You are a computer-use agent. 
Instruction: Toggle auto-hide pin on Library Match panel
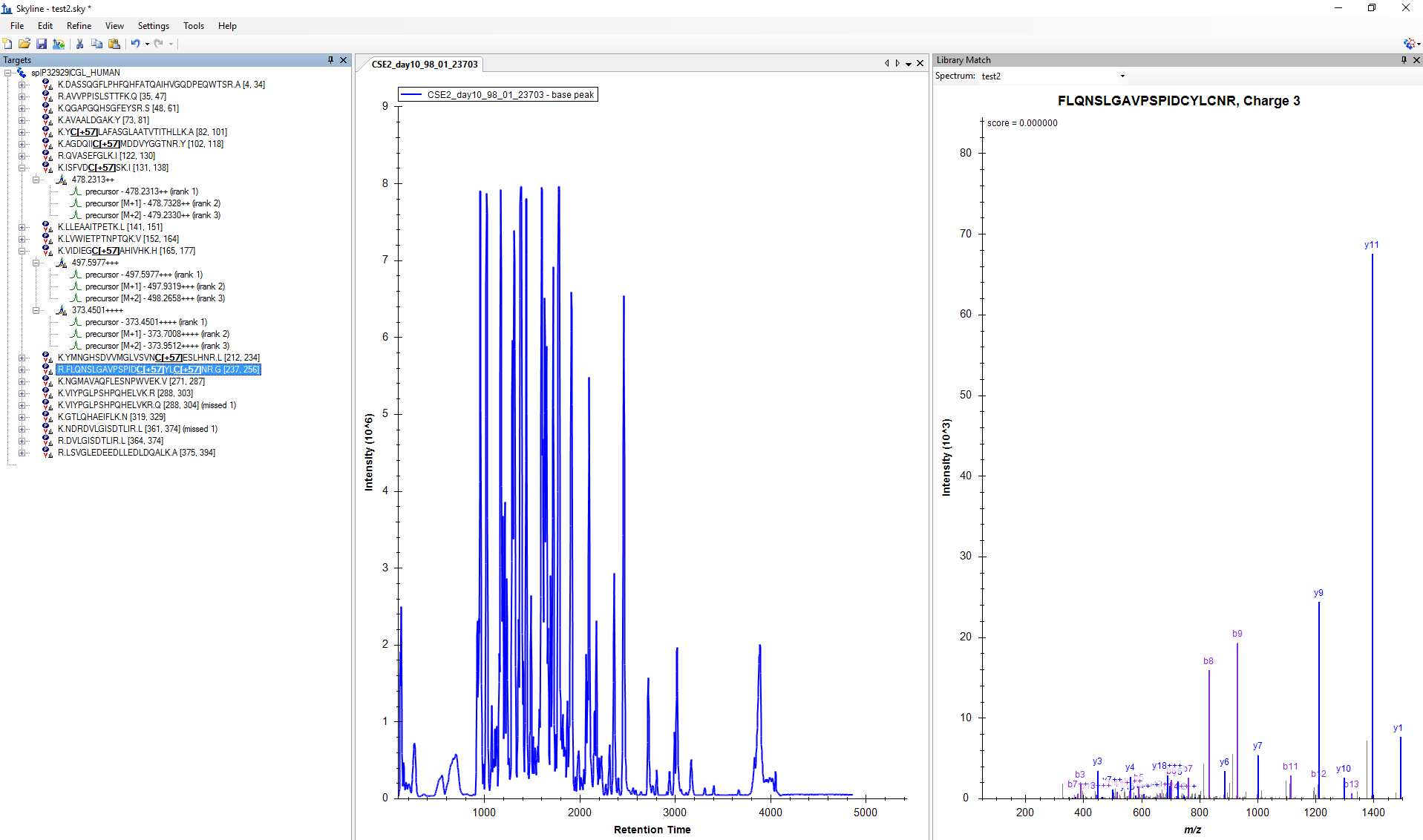[1404, 60]
